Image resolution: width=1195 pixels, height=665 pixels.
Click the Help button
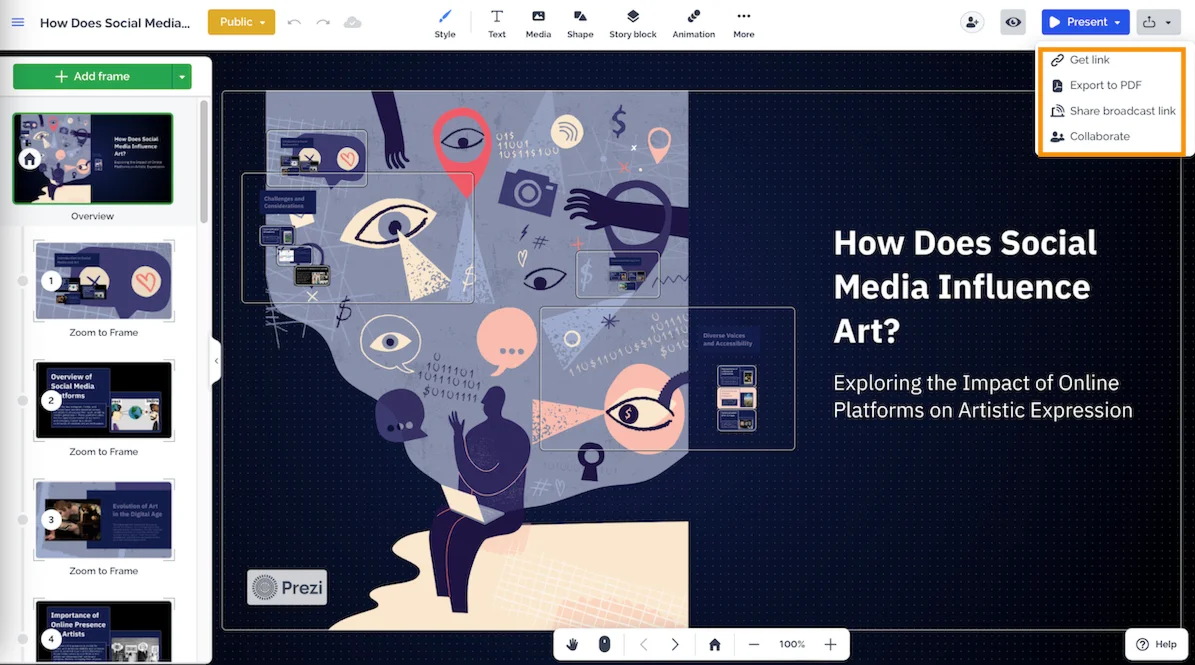[x=1156, y=644]
